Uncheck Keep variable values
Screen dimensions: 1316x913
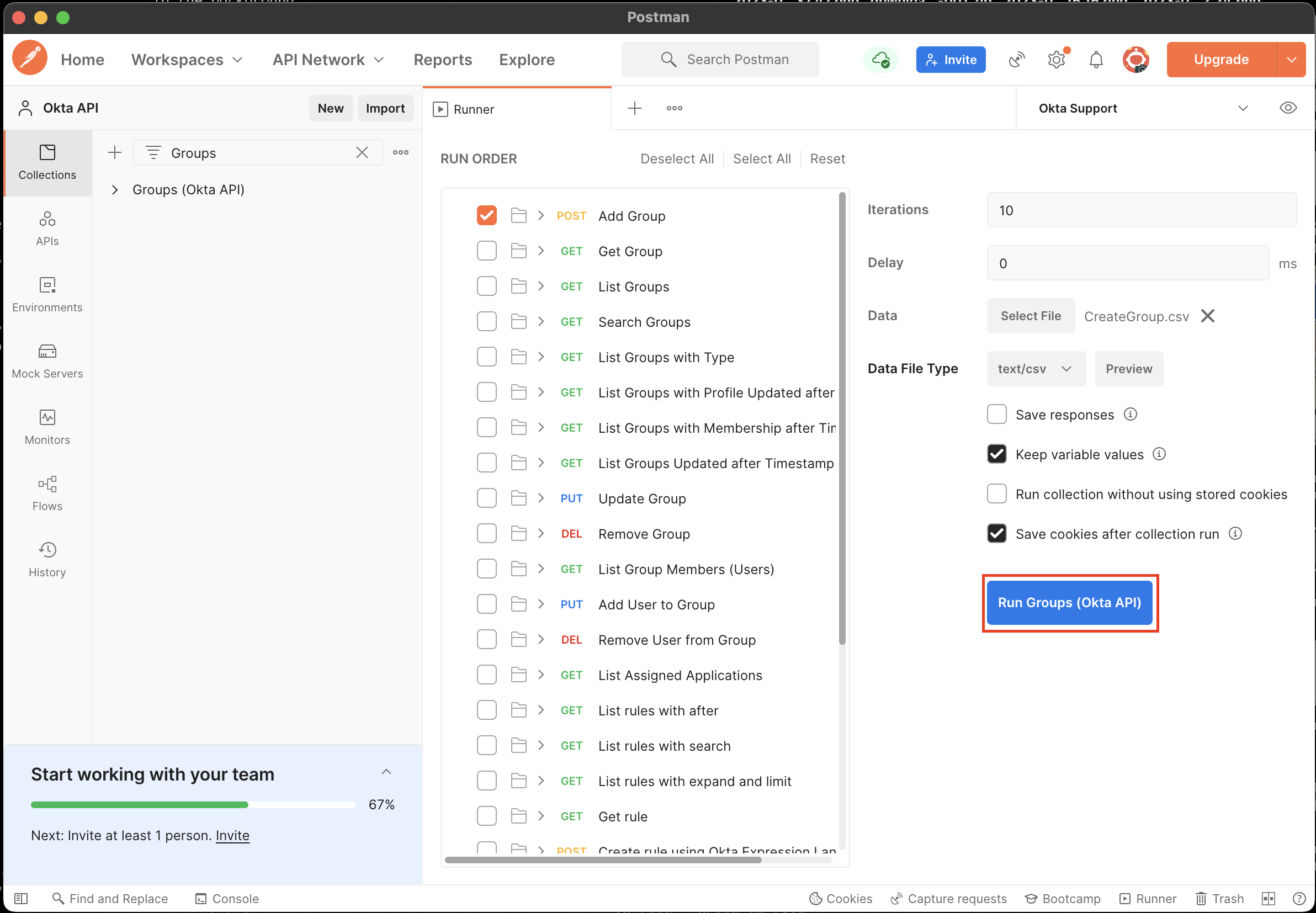point(996,454)
